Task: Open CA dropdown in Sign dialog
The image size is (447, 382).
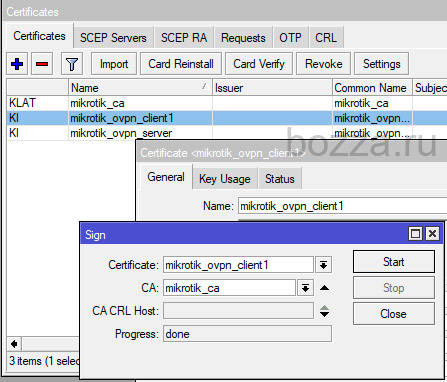Action: [x=305, y=288]
